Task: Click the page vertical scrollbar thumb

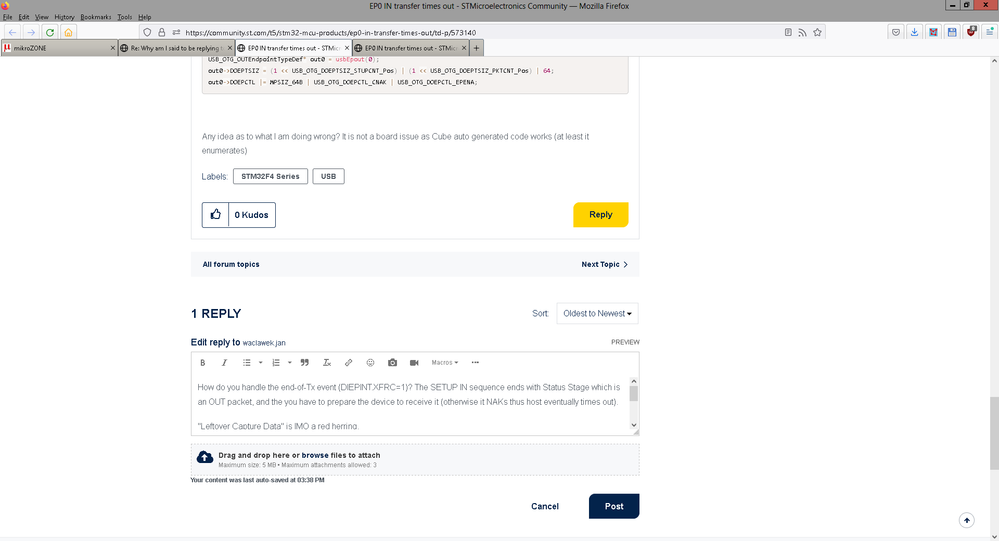Action: (x=994, y=433)
